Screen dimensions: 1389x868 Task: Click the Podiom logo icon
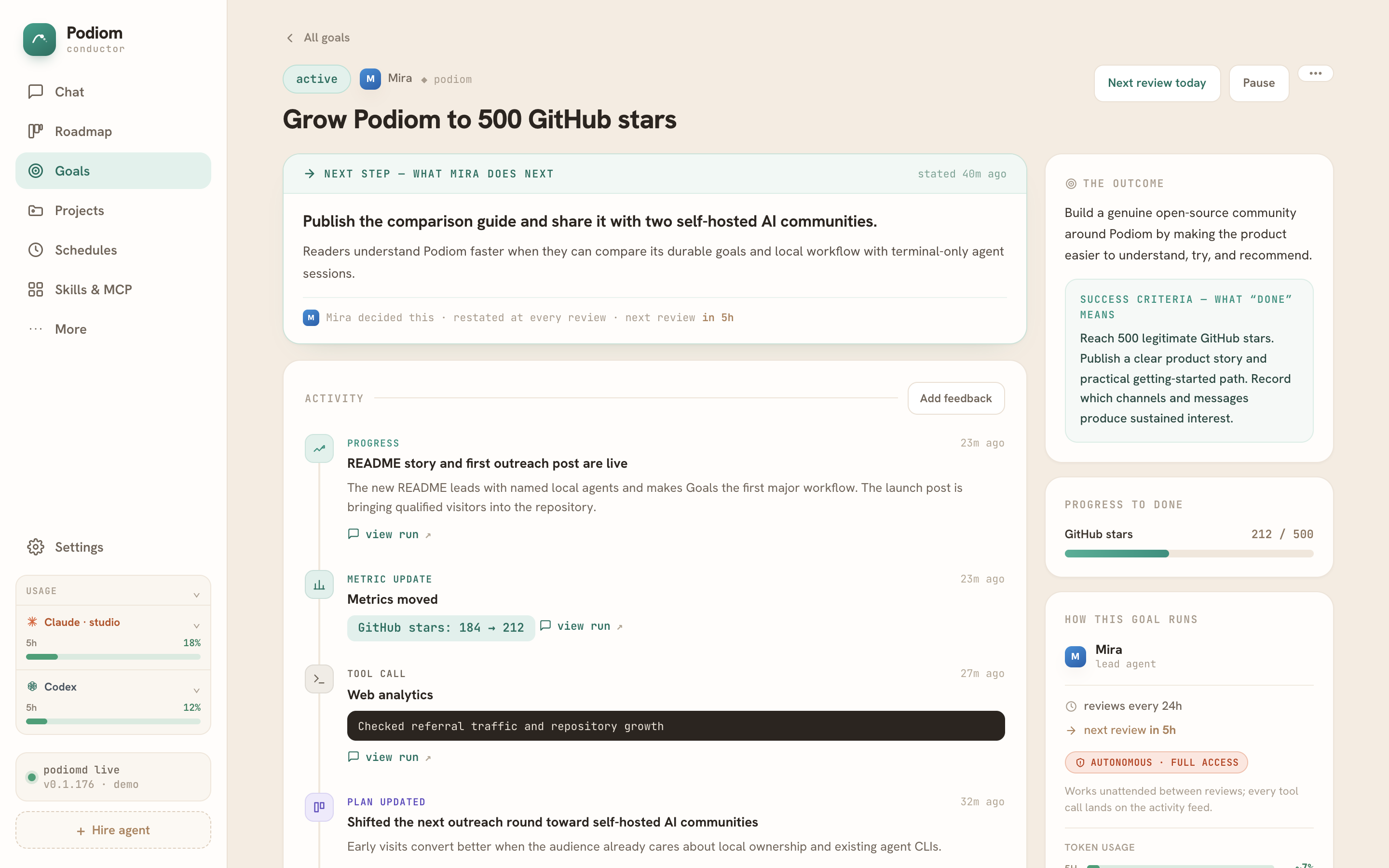point(40,40)
